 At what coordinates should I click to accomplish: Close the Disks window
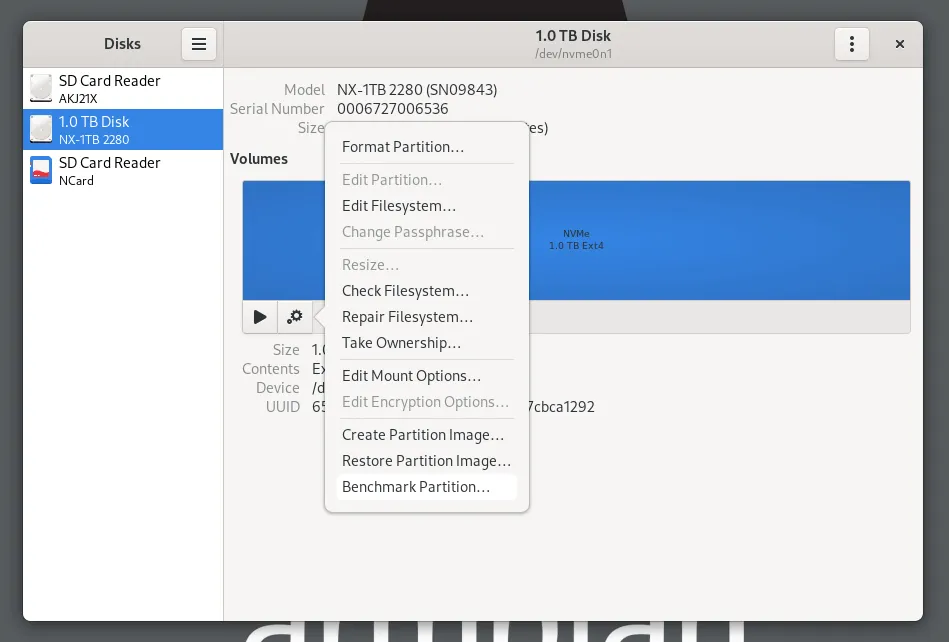pyautogui.click(x=899, y=44)
